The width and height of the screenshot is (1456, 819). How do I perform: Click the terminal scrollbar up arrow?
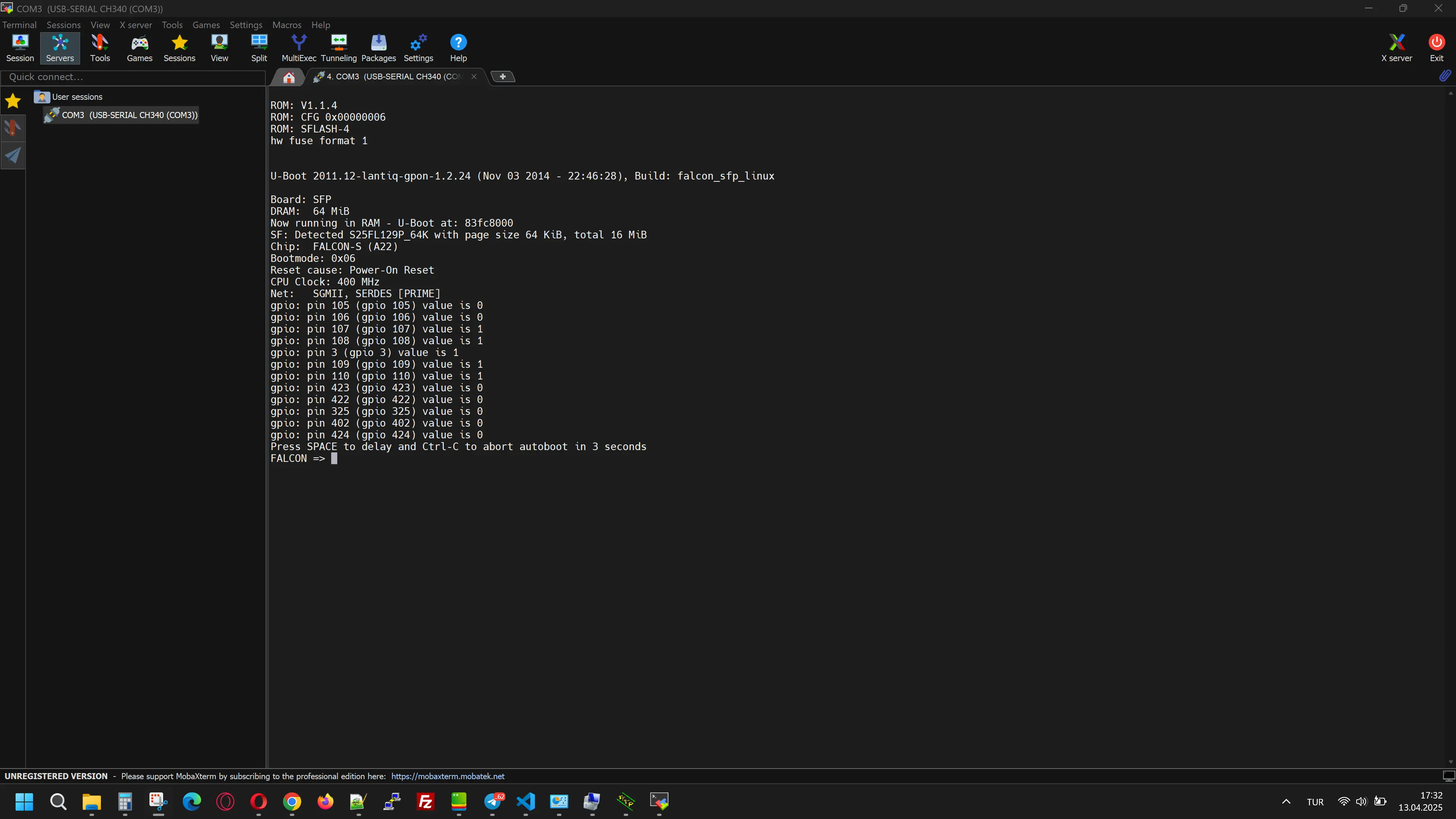pos(1450,93)
